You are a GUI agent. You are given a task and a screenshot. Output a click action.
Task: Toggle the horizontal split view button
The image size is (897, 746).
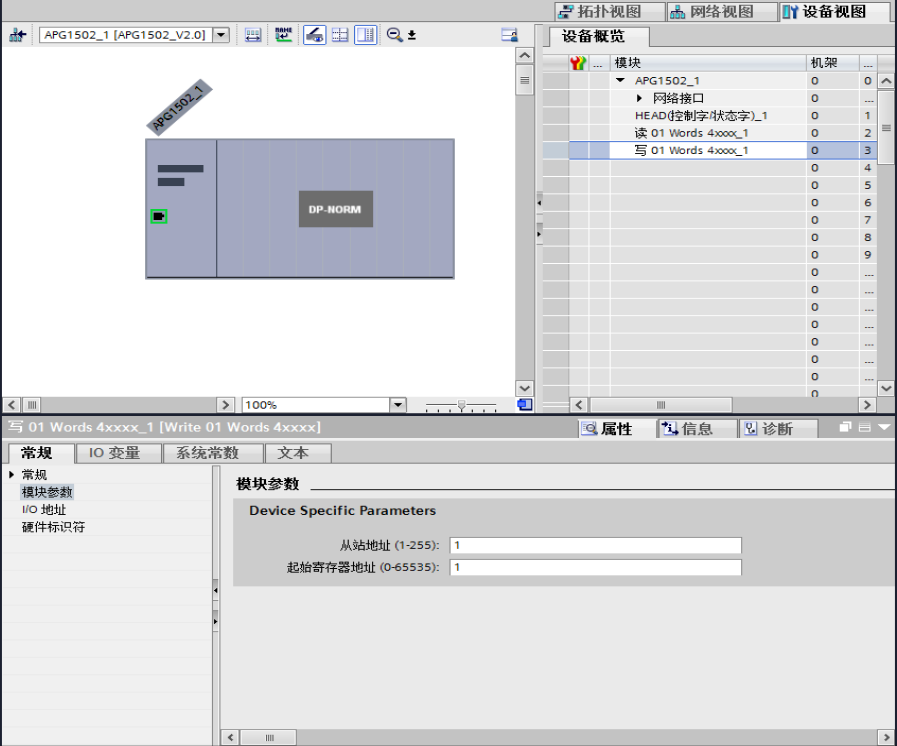click(340, 35)
